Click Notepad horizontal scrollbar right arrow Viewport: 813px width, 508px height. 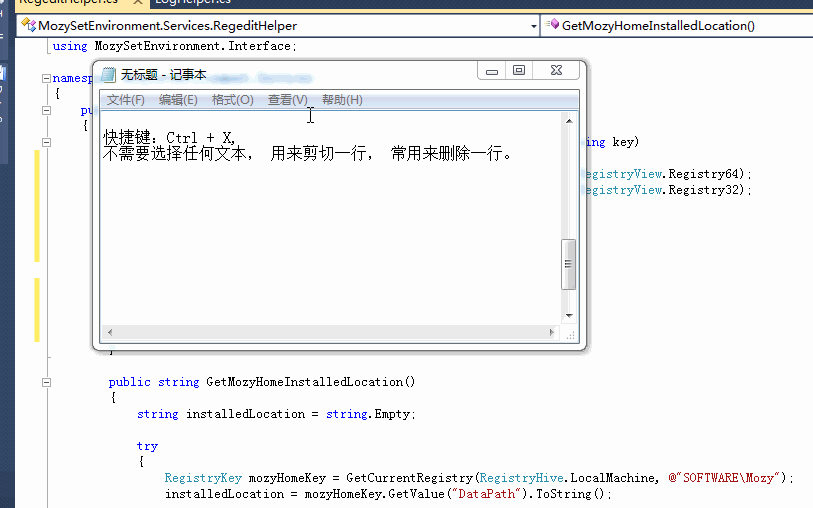(551, 332)
